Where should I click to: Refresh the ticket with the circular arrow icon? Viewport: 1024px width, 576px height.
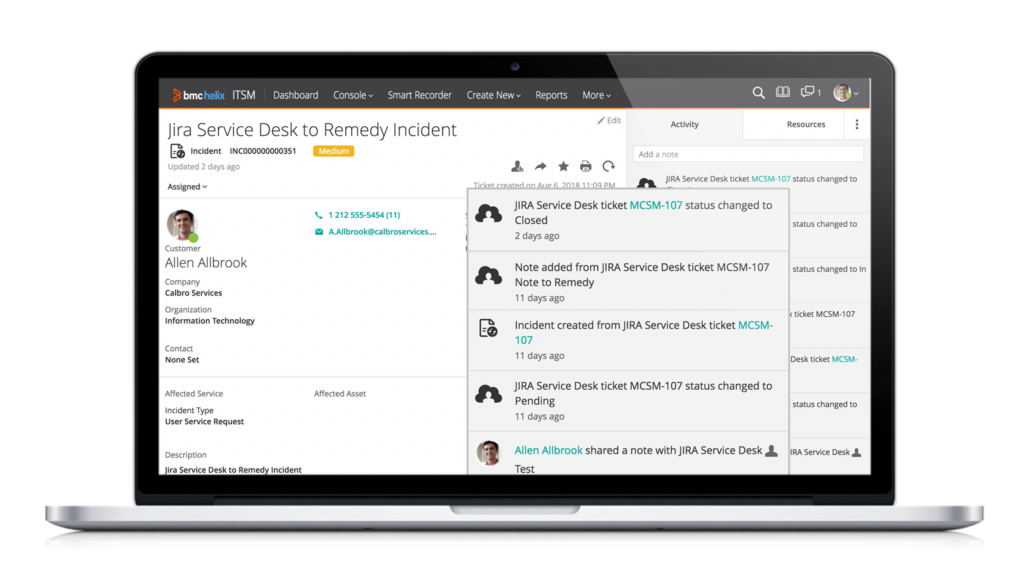click(609, 167)
